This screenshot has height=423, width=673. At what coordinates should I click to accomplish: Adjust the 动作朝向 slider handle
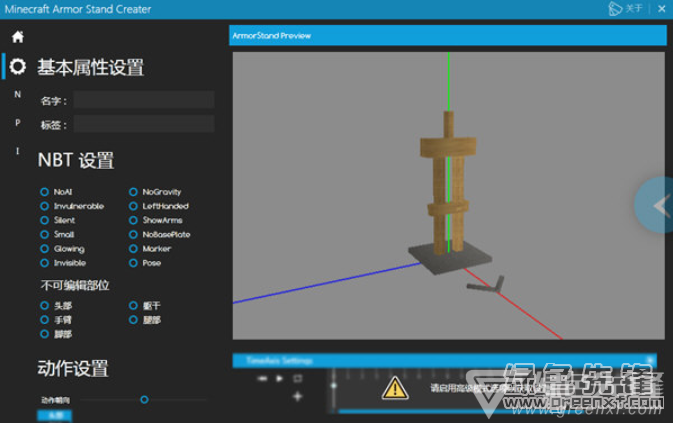click(x=144, y=400)
